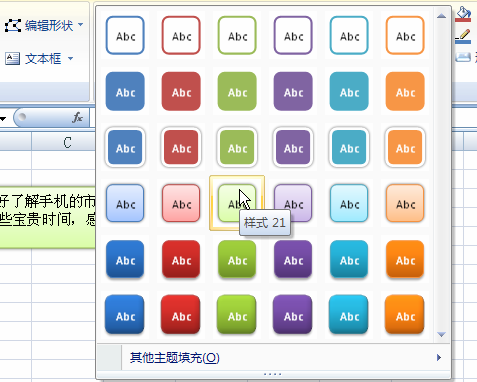Viewport: 477px width, 382px height.
Task: Click the shape fill paint bucket icon
Action: click(463, 14)
